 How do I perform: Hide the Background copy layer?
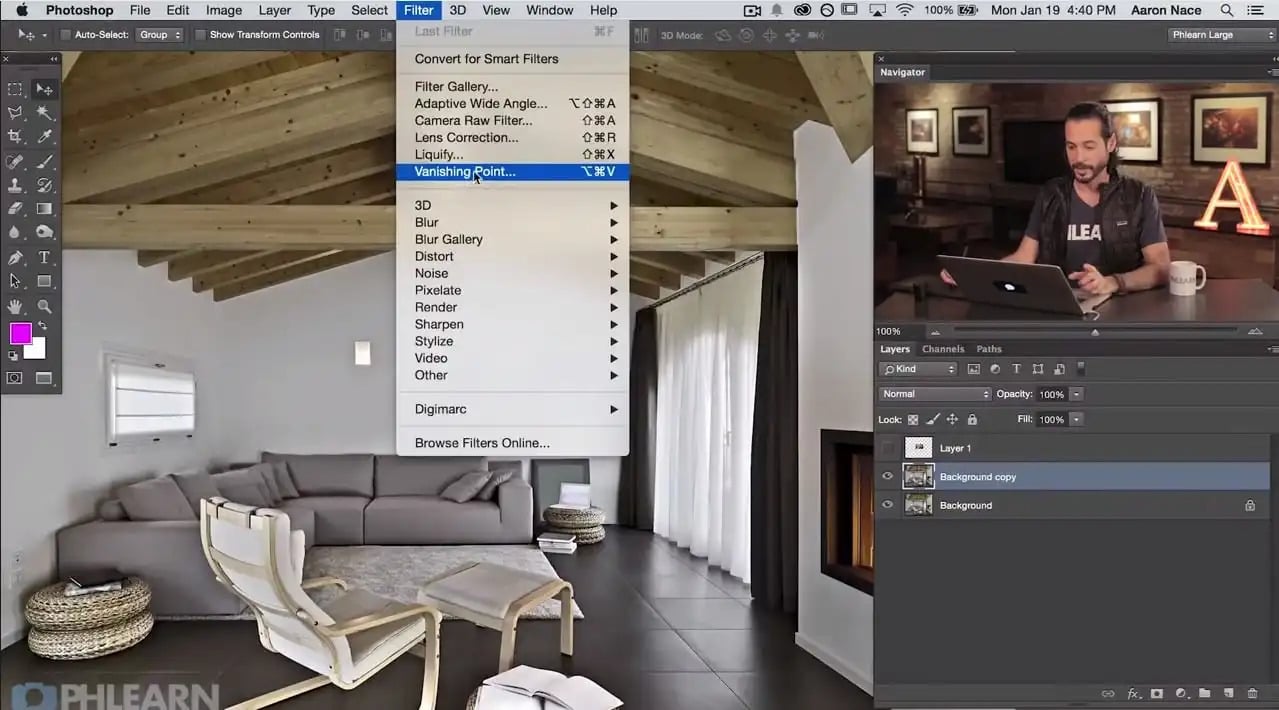[x=887, y=477]
